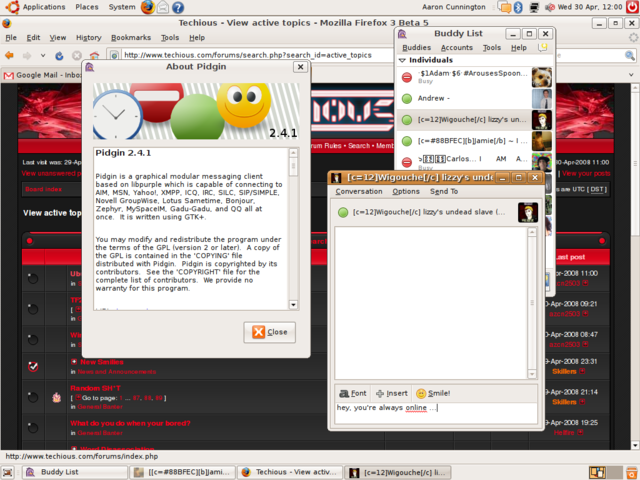Open the New Smilies forum topic link
640x480 pixels.
[102, 362]
